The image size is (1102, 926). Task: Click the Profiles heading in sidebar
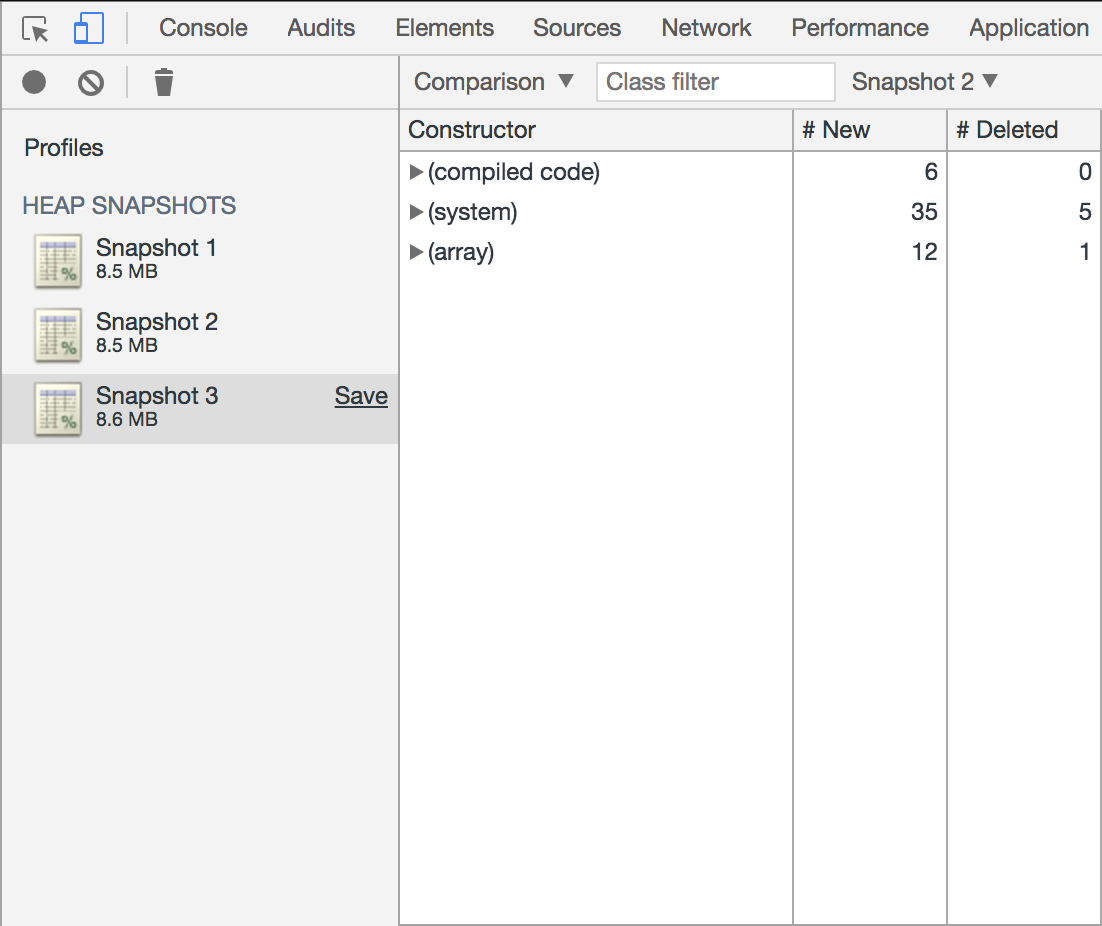pos(64,148)
